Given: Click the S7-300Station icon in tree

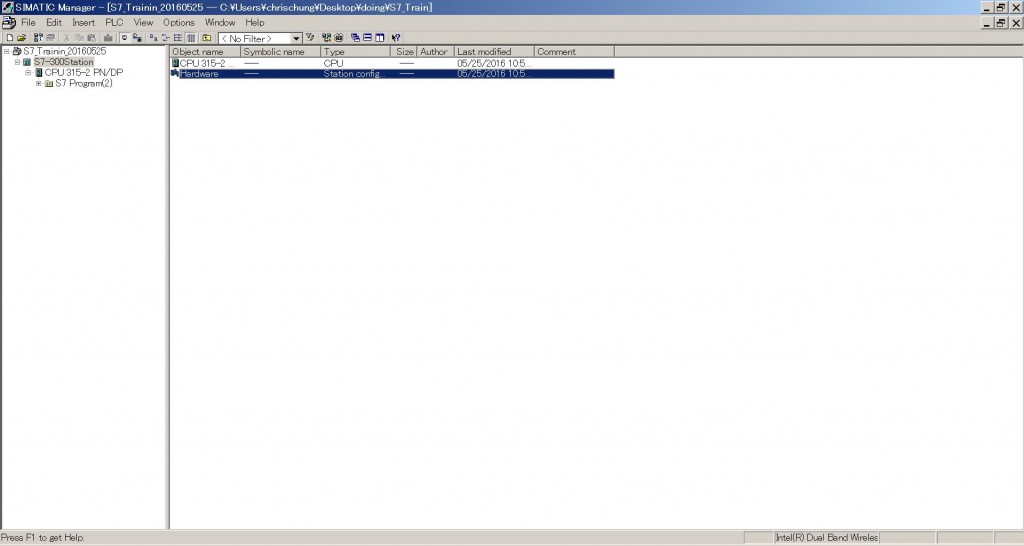Looking at the screenshot, I should pyautogui.click(x=27, y=62).
